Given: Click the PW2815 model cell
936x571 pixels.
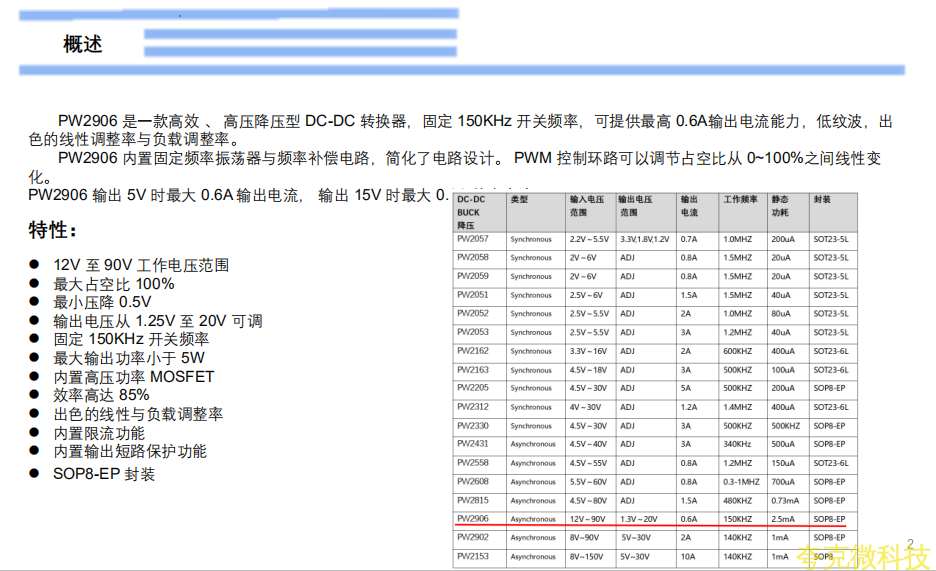Looking at the screenshot, I should point(472,500).
